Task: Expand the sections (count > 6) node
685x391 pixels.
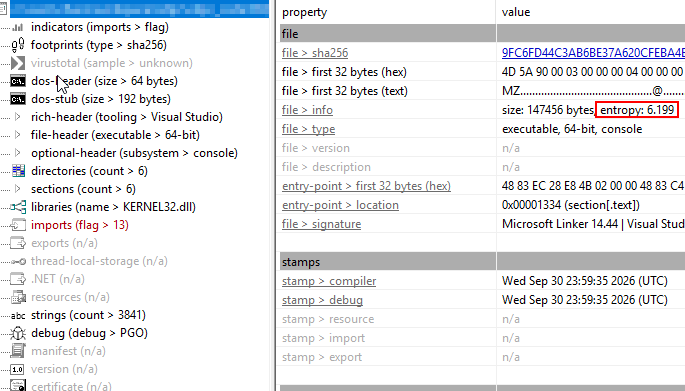Action: click(17, 189)
